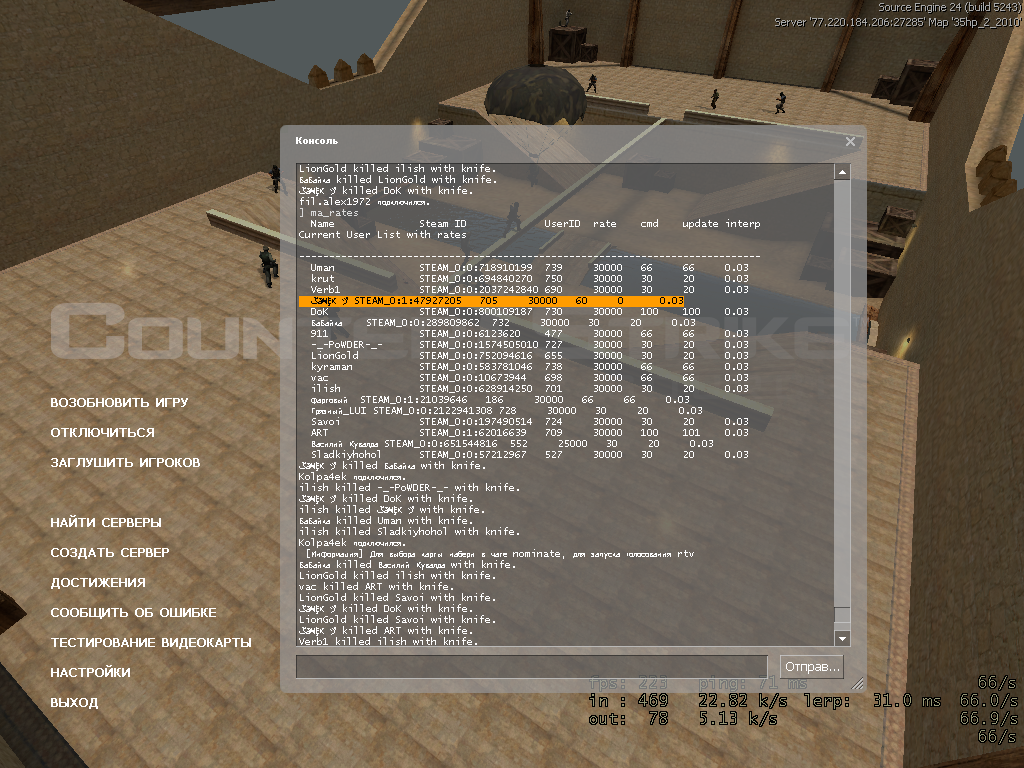1024x768 pixels.
Task: Click the kyraman player row
Action: coord(530,367)
